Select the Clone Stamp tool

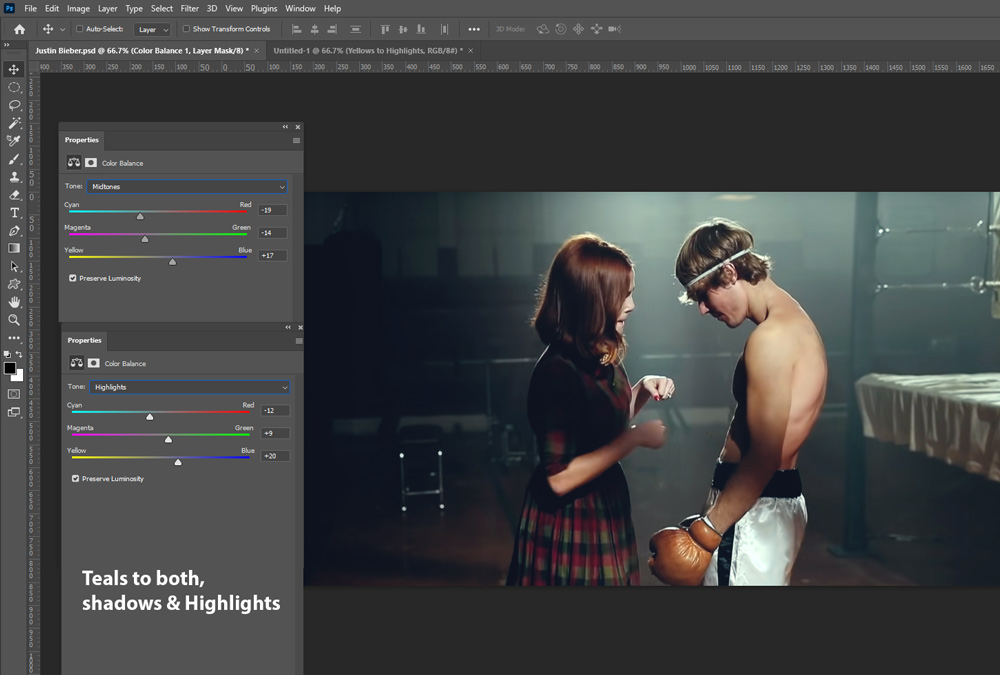click(x=14, y=177)
